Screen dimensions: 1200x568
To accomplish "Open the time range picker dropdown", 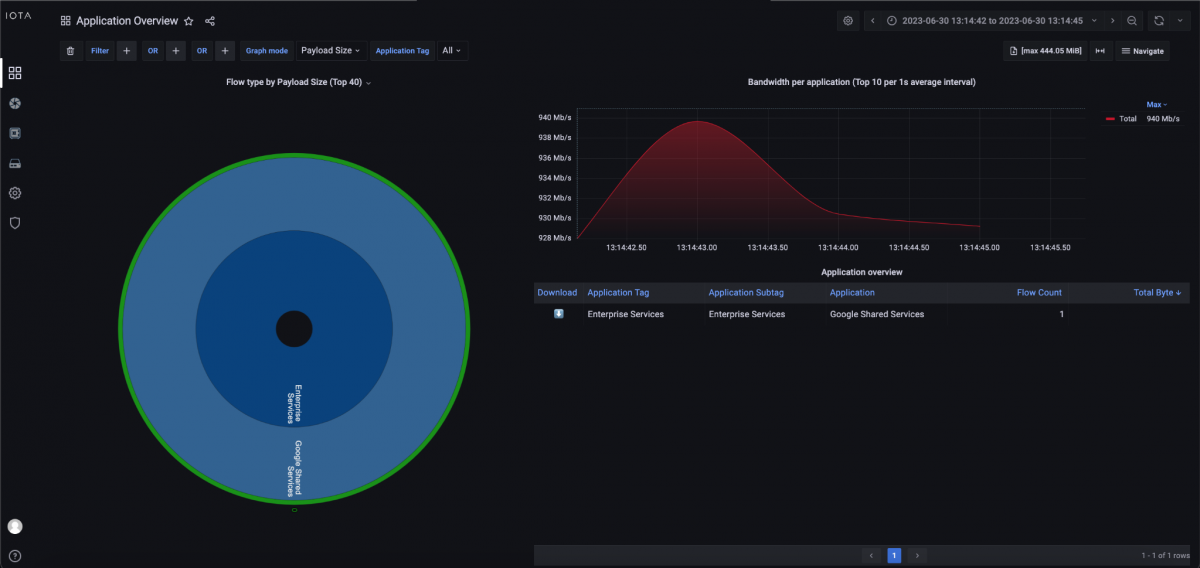I will (985, 21).
